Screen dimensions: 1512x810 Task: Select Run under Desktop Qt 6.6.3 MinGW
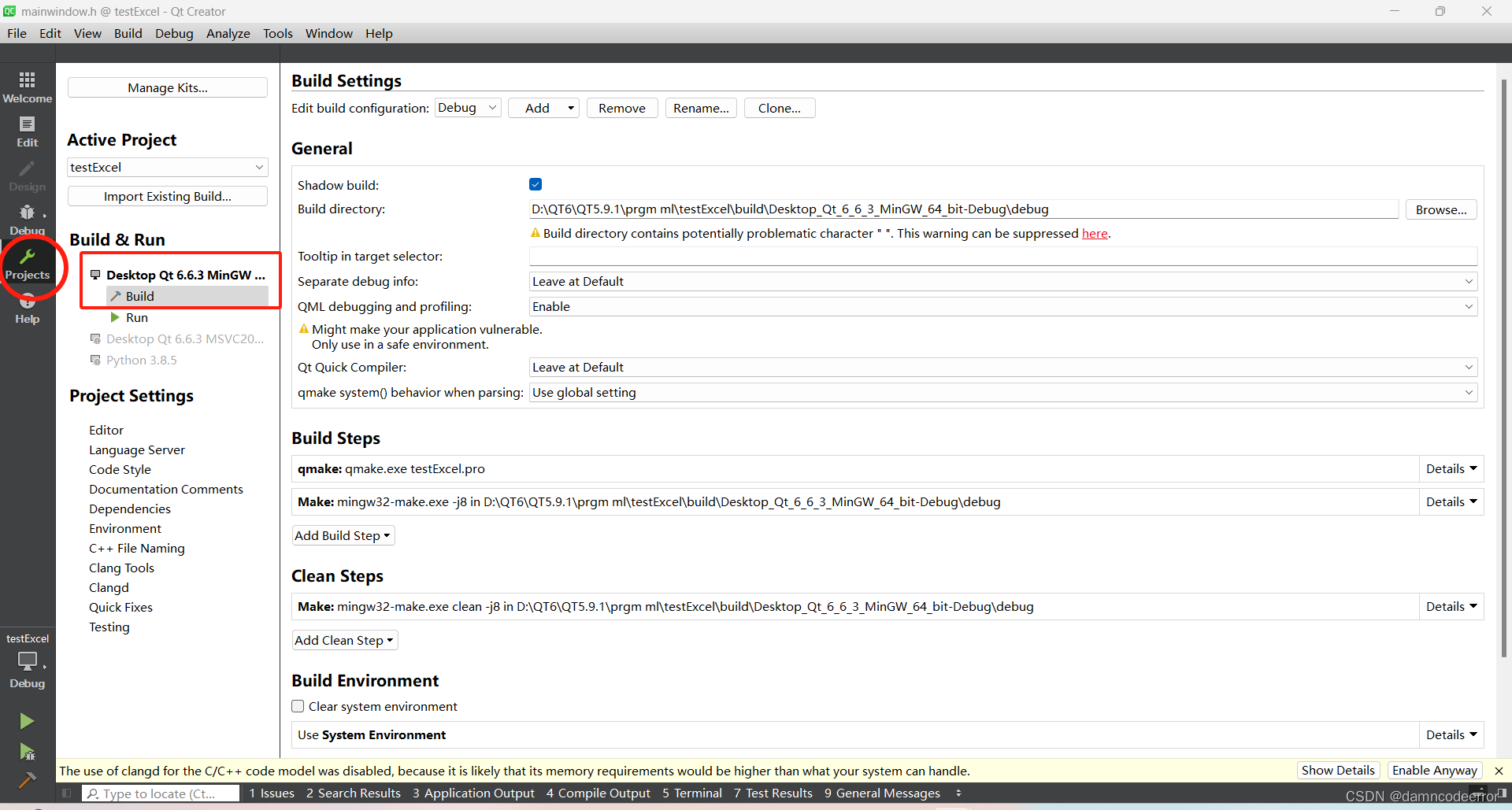(x=137, y=317)
